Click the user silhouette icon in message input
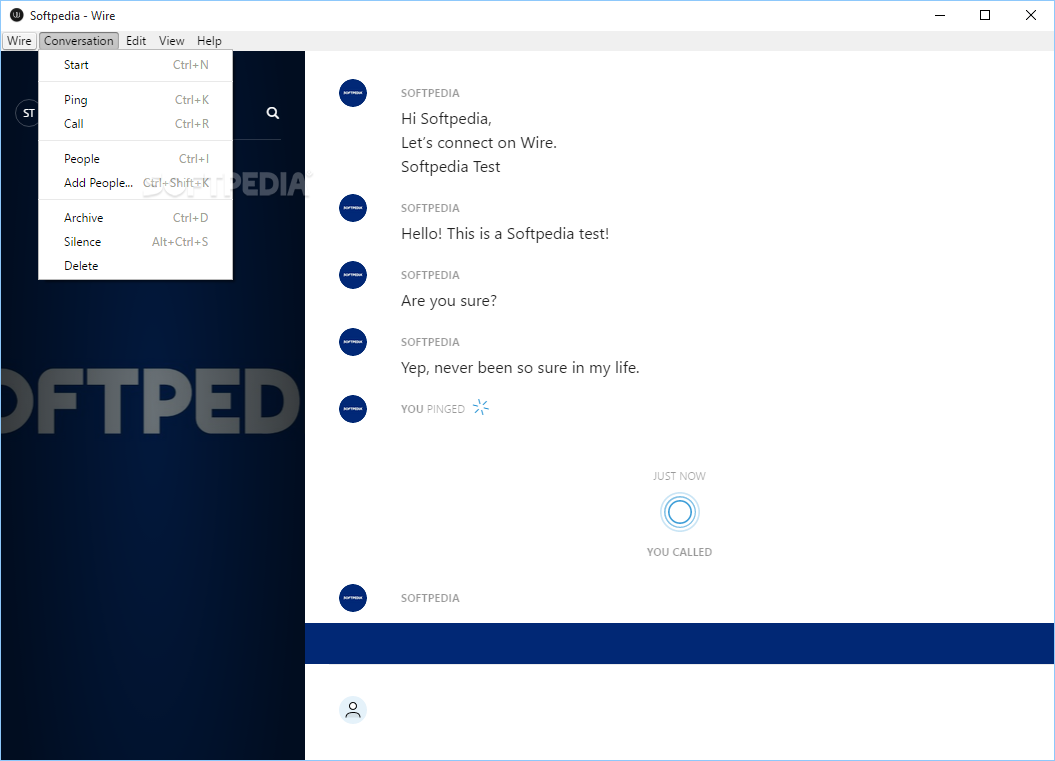Screen dimensions: 1055x761 click(x=353, y=710)
